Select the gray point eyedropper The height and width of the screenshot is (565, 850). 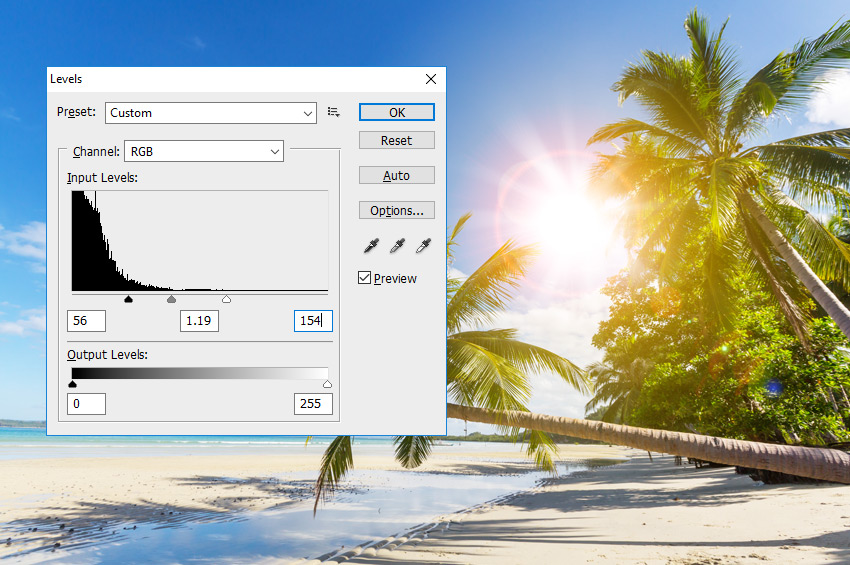click(x=397, y=246)
